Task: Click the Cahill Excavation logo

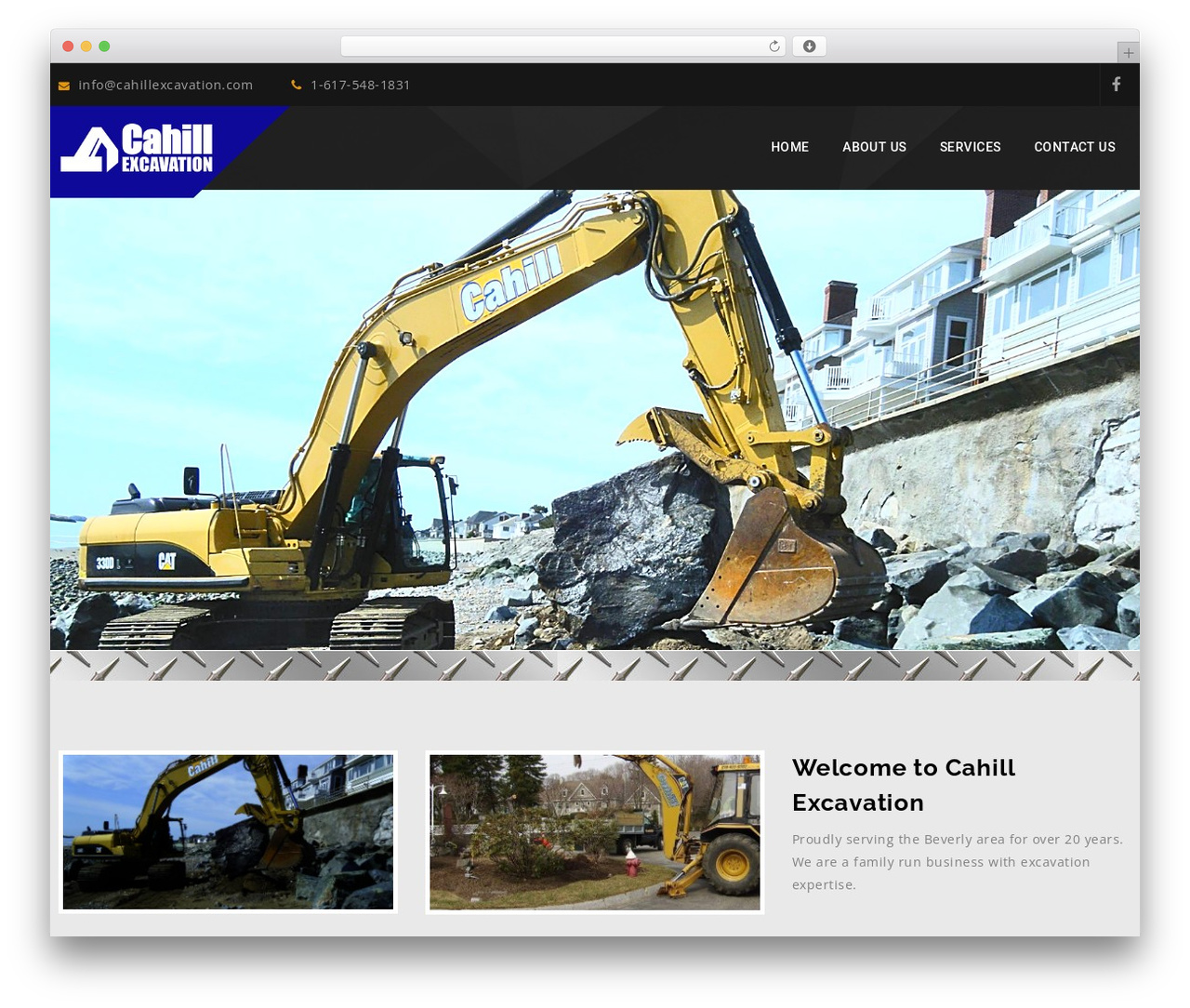Action: pos(138,149)
